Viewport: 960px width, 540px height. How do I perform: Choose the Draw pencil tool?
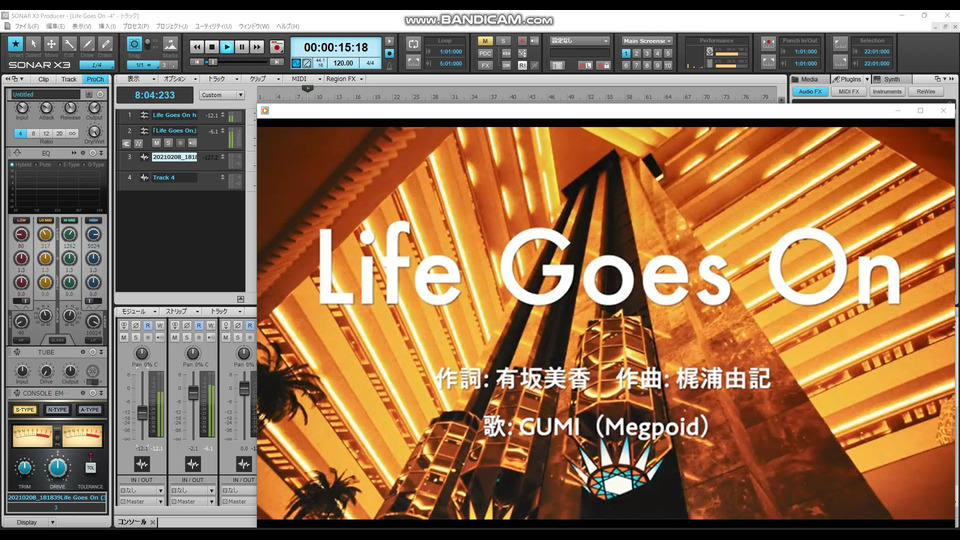point(87,44)
